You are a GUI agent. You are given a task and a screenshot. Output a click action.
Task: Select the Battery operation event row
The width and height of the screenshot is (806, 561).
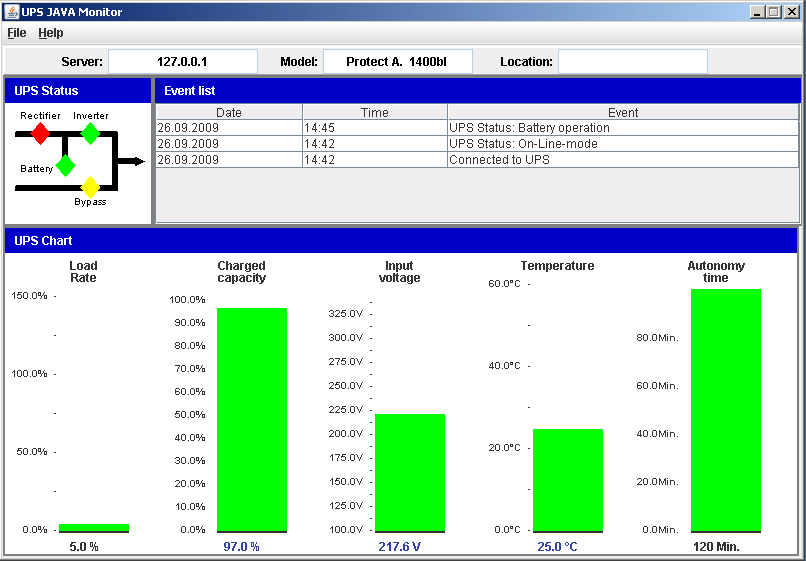[477, 128]
